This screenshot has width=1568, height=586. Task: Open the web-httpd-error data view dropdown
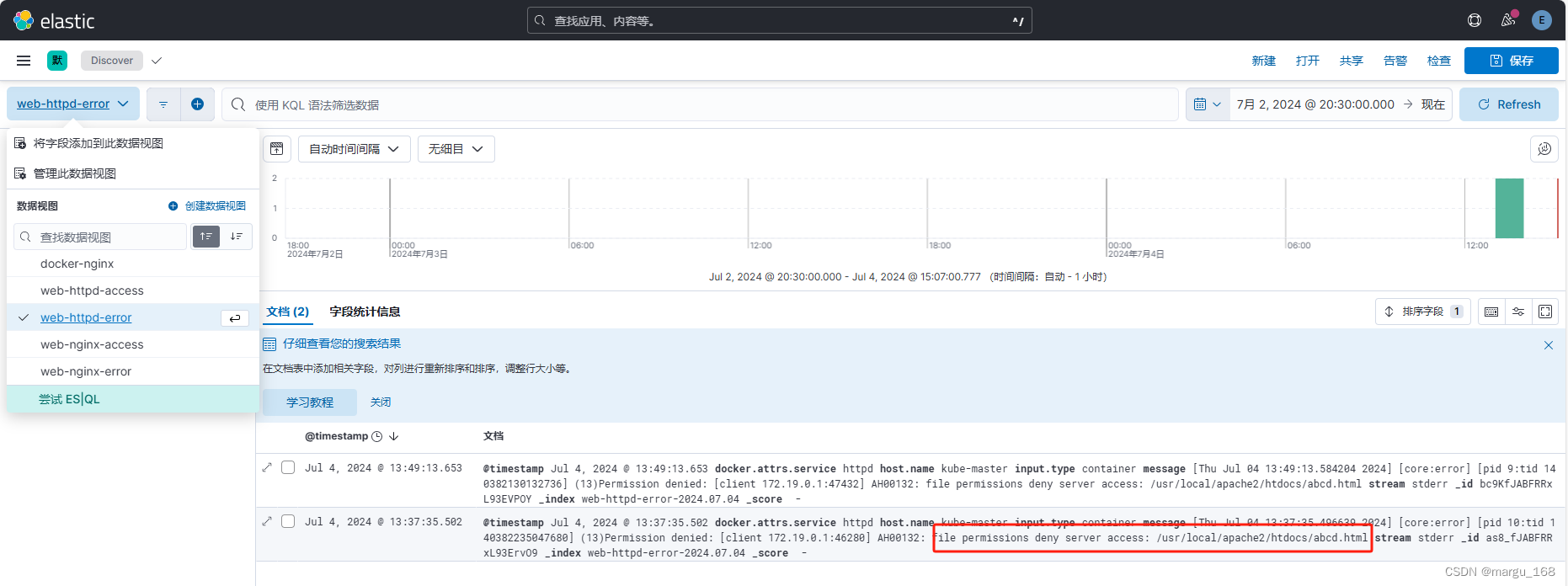[73, 104]
